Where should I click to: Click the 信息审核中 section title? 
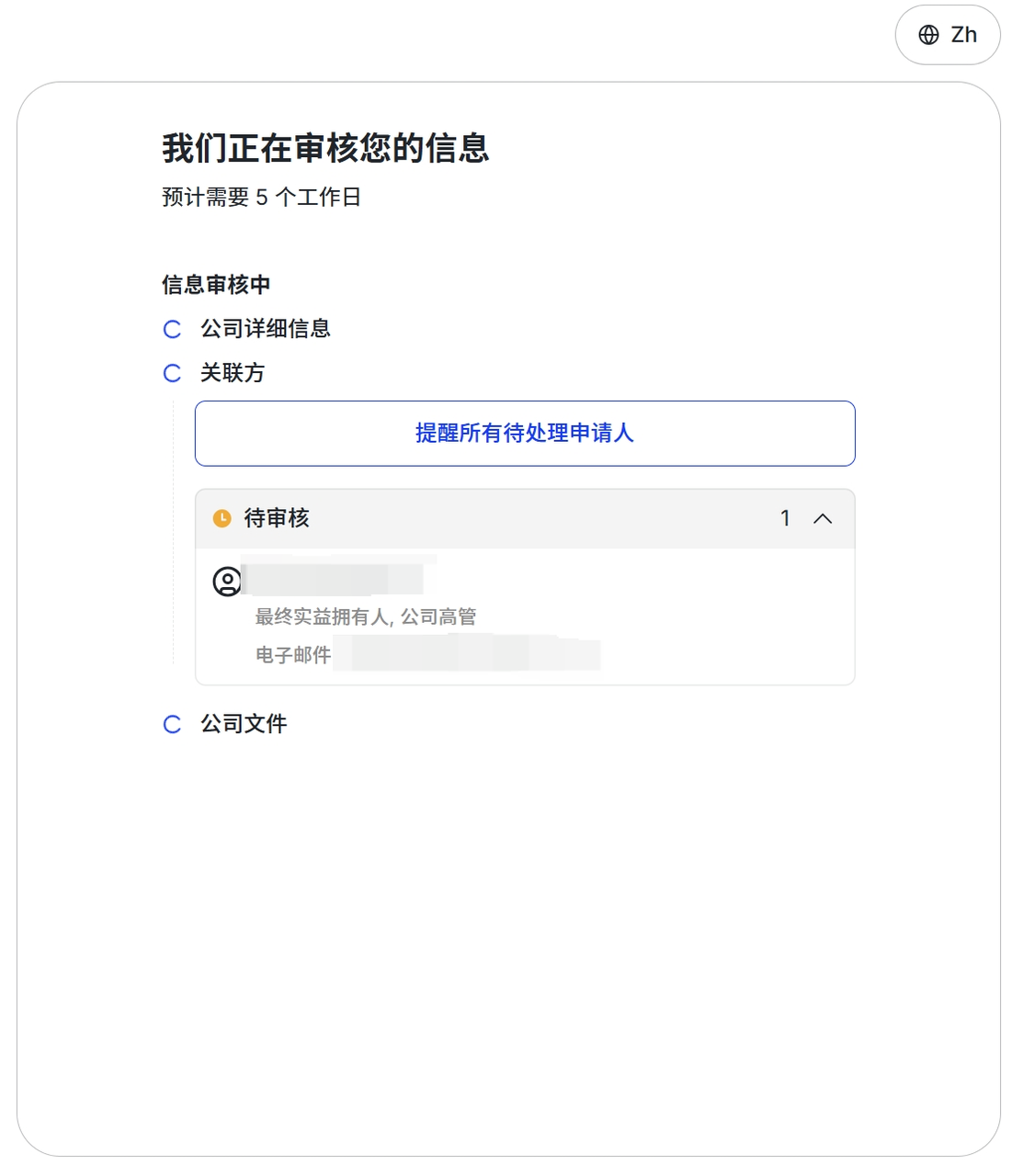tap(216, 285)
